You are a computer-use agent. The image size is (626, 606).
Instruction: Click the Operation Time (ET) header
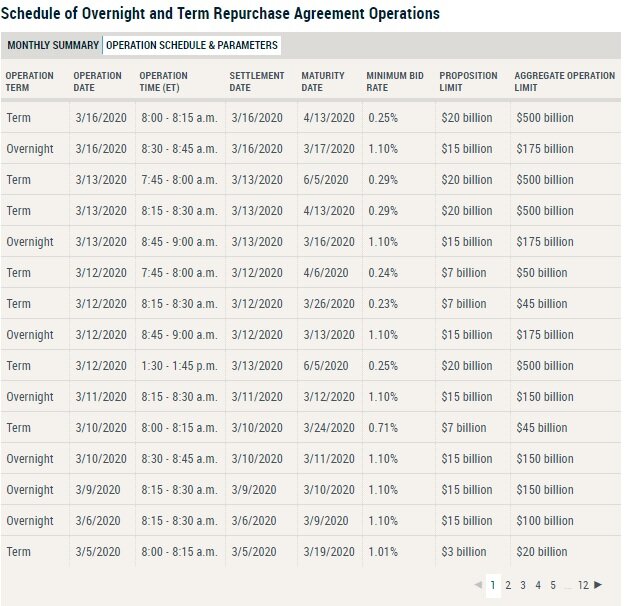pos(164,81)
